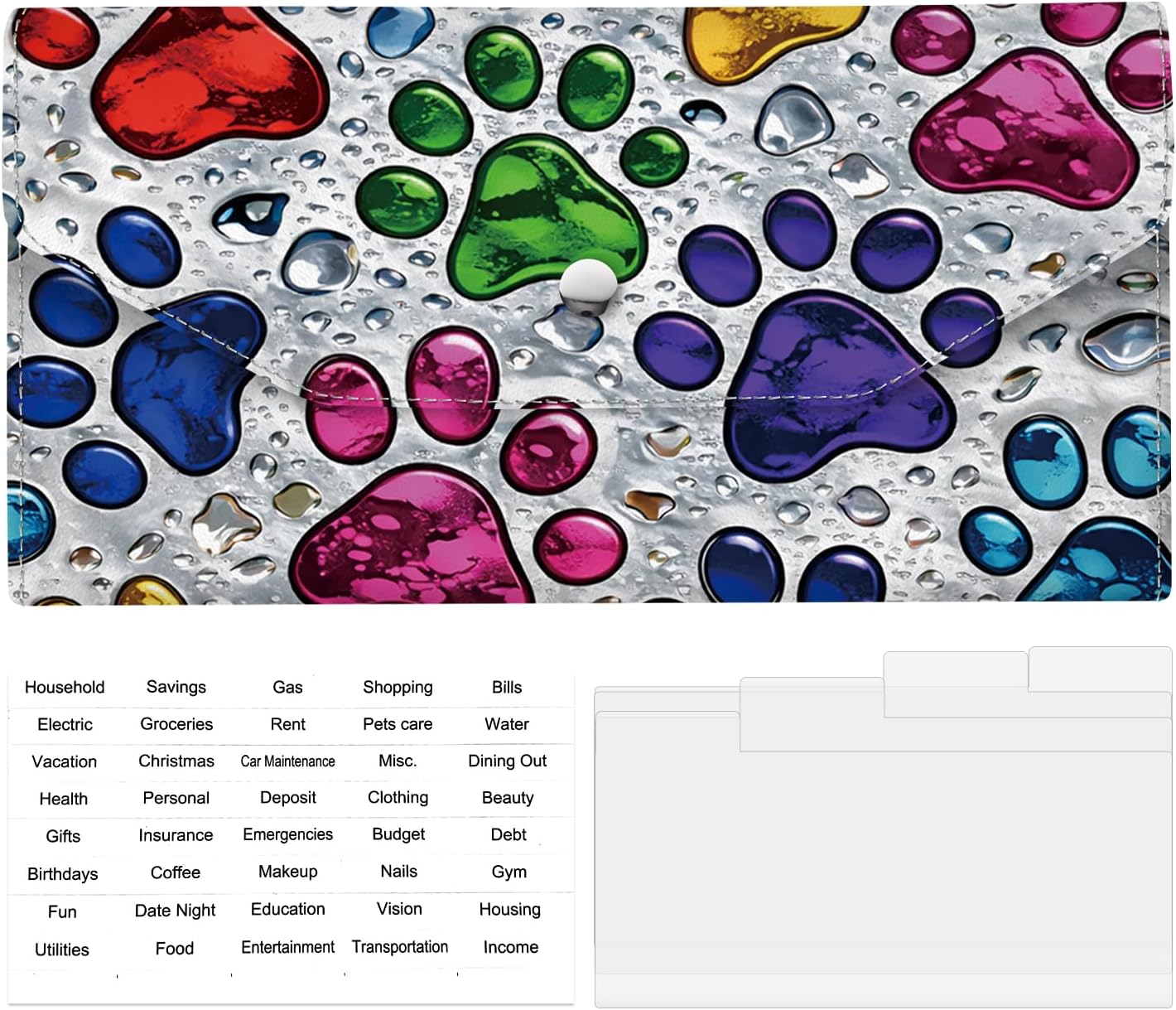Select the 'Utilities' label
1176x1010 pixels.
point(62,950)
